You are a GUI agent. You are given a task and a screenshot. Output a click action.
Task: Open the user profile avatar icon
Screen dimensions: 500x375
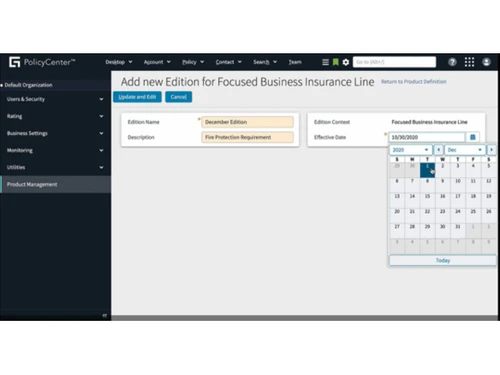click(486, 62)
